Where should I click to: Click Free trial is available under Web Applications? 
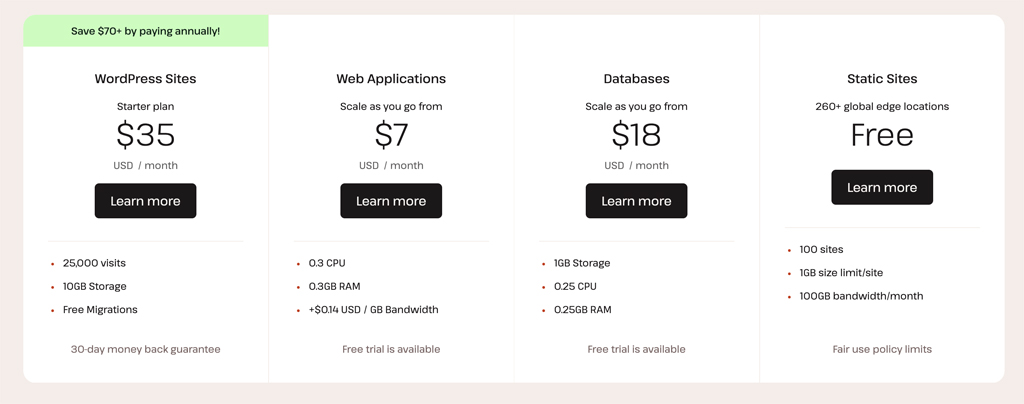(391, 349)
